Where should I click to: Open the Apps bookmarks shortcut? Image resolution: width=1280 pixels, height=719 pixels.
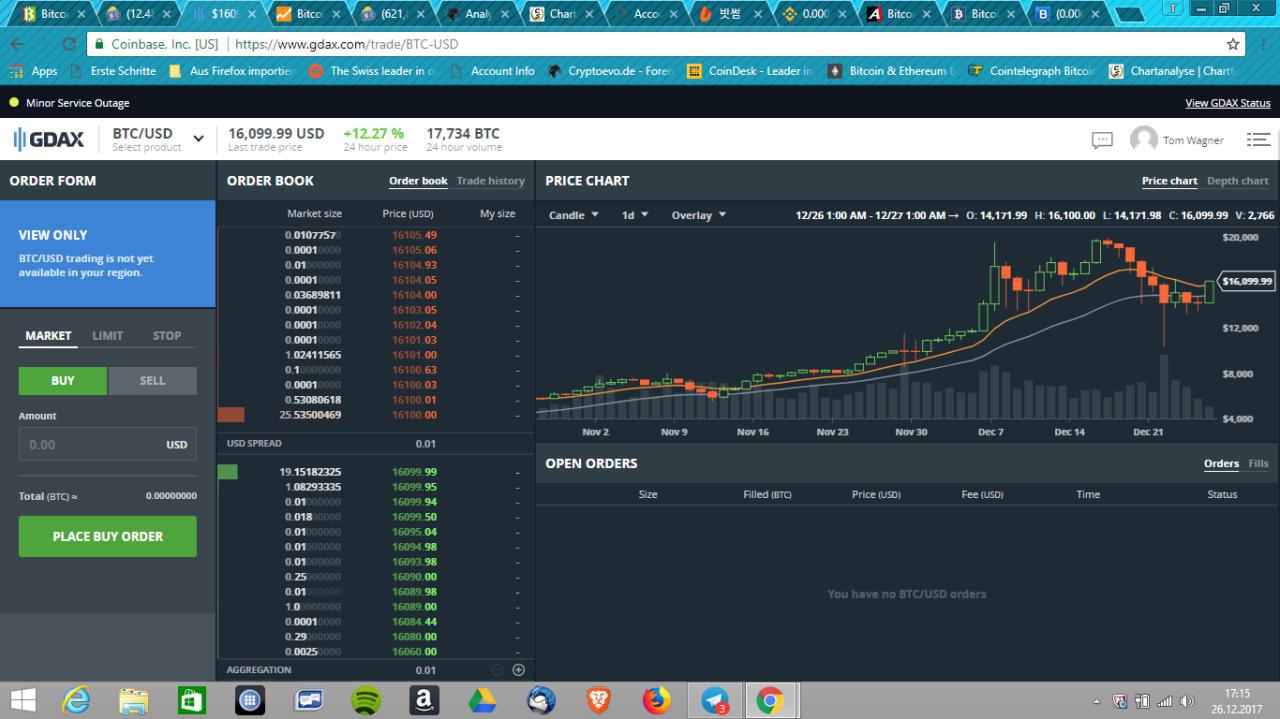pyautogui.click(x=34, y=71)
